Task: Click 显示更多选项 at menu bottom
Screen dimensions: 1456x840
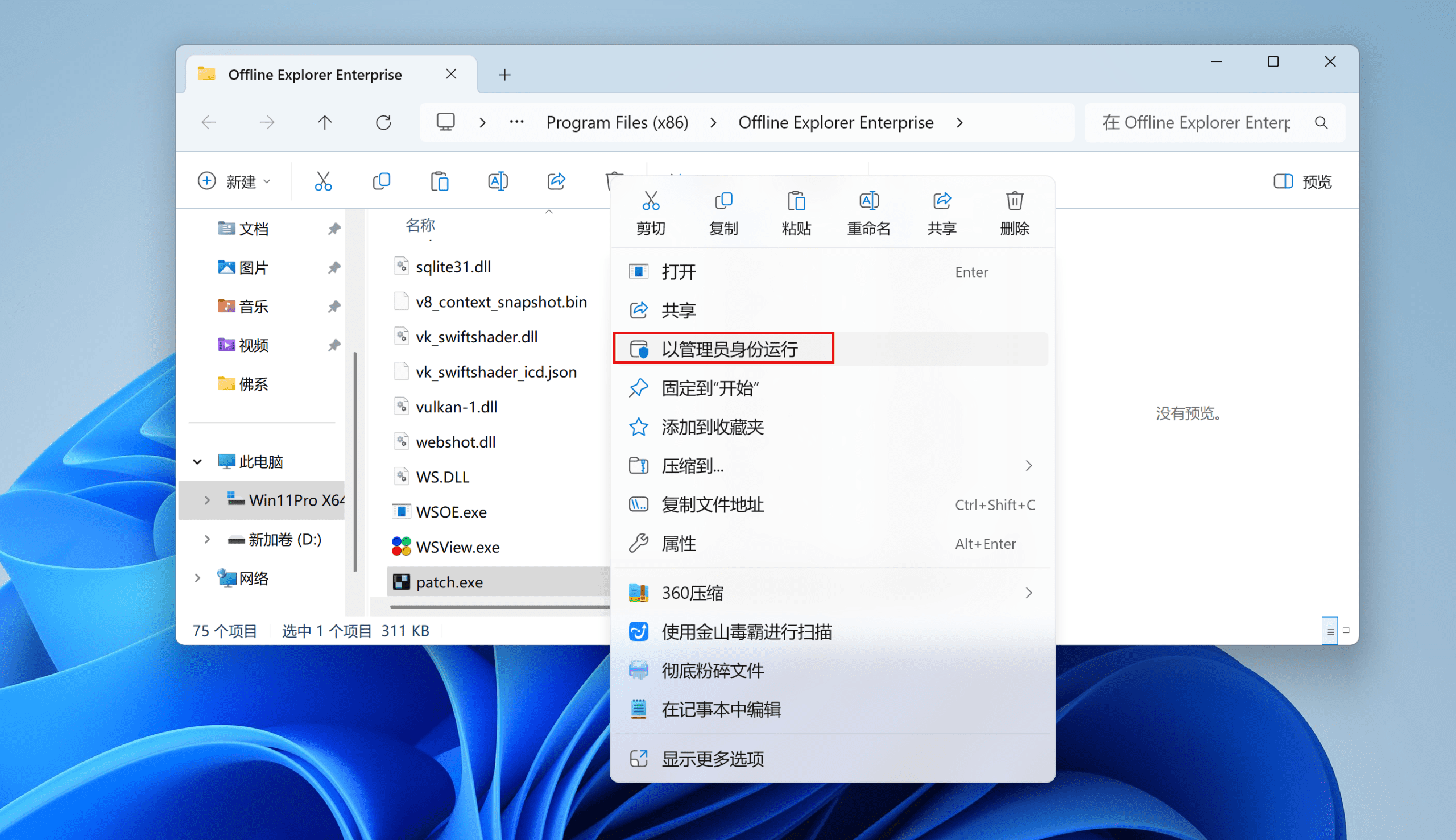Action: pyautogui.click(x=712, y=759)
